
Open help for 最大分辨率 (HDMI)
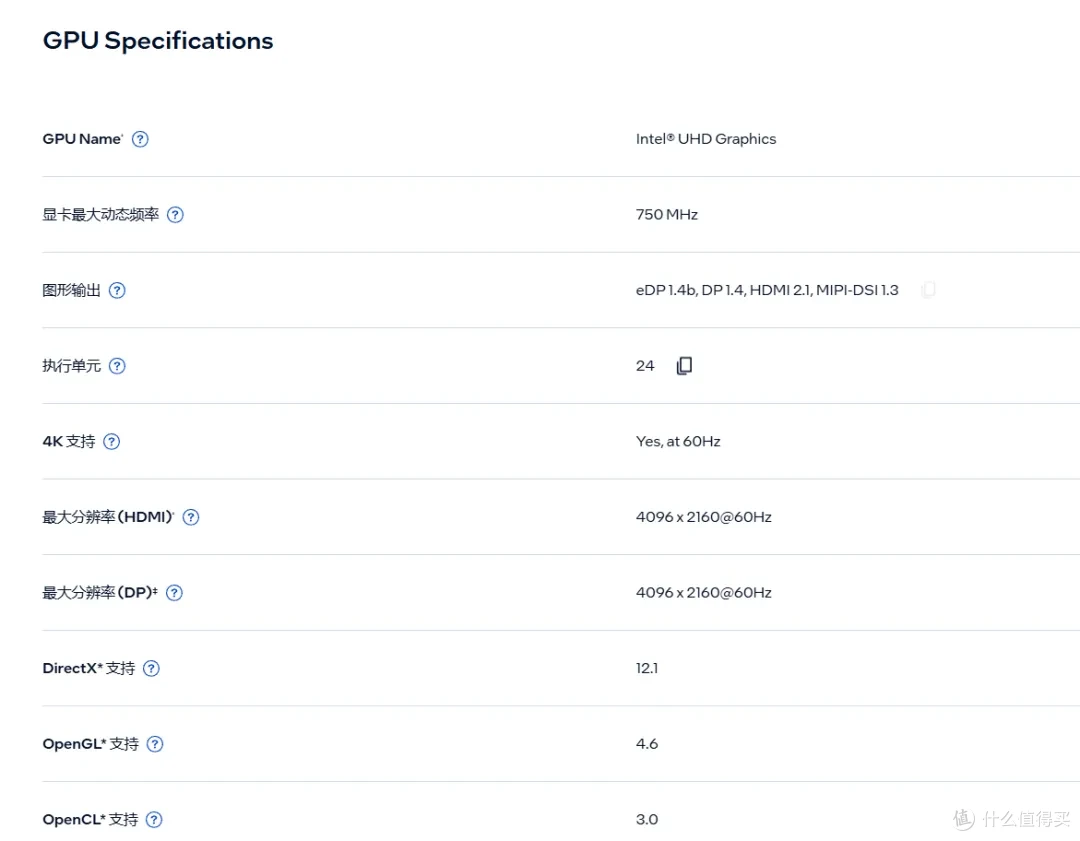coord(191,517)
